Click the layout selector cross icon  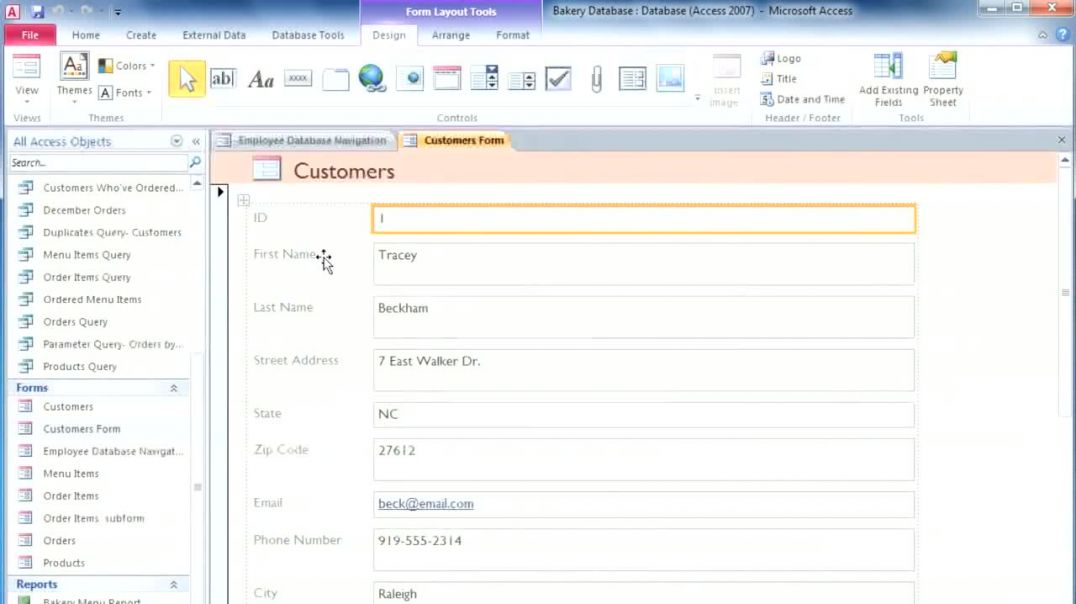(x=244, y=200)
